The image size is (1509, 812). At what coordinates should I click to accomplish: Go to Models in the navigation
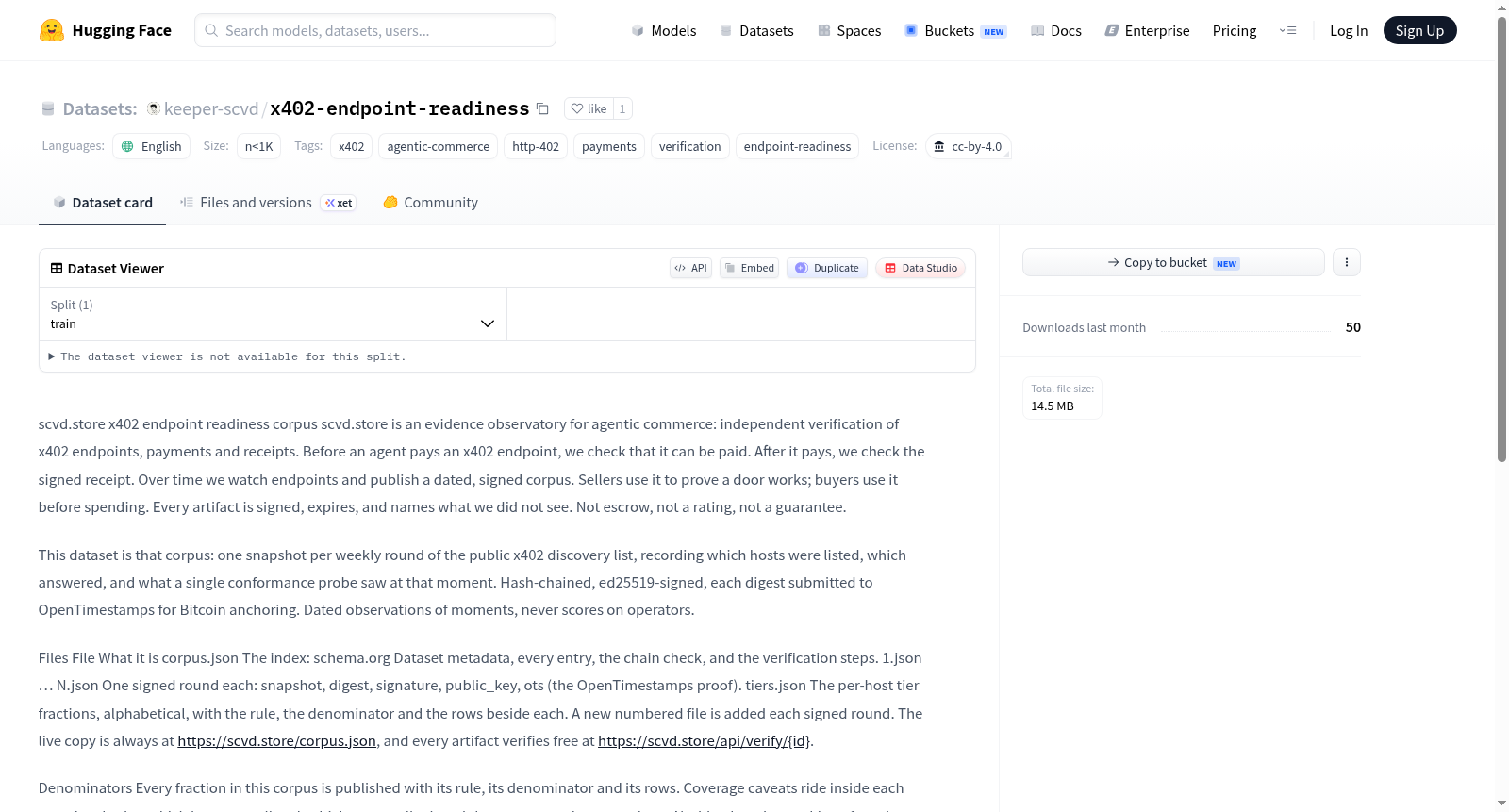point(664,30)
